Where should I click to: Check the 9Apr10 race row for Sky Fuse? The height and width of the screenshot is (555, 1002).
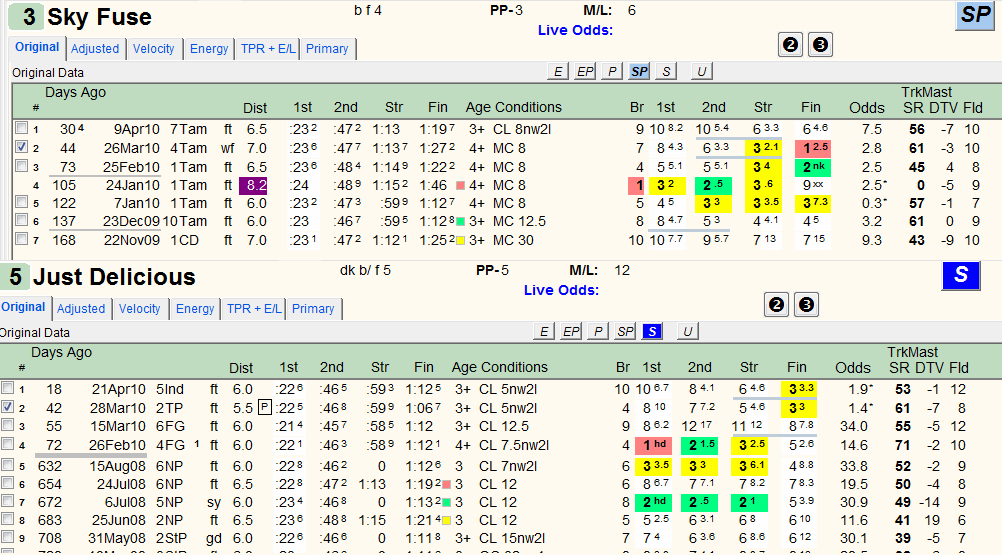coord(21,128)
